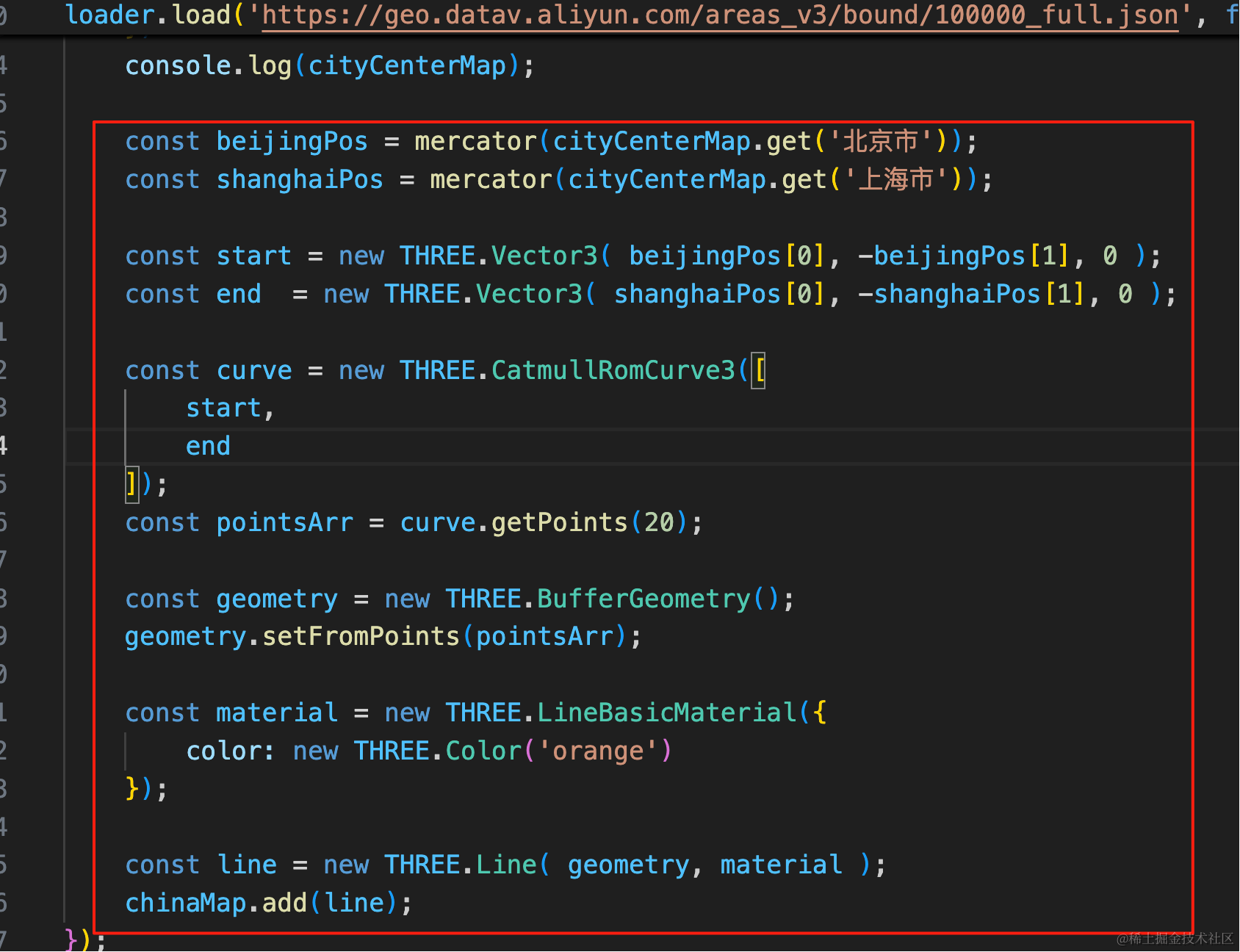The image size is (1240, 952).
Task: Click the 'end' array element line
Action: tap(208, 446)
